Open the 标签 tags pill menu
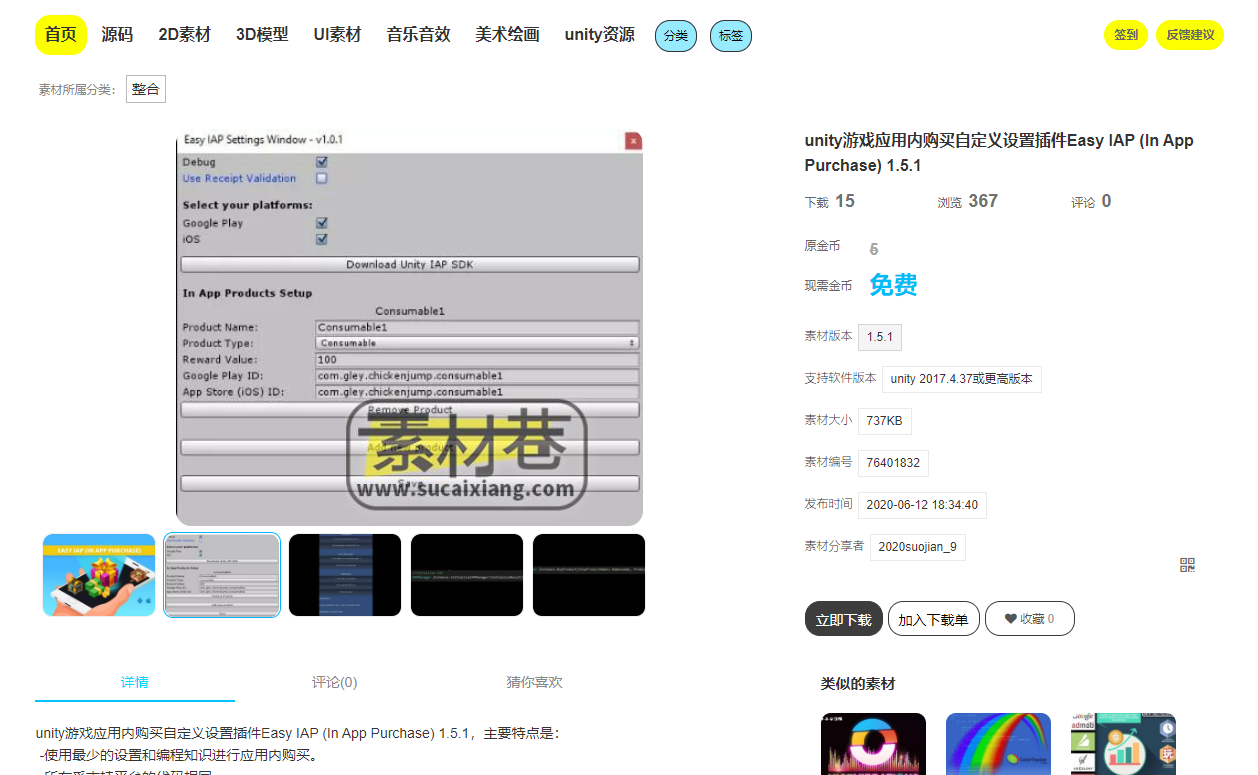The height and width of the screenshot is (775, 1258). 731,36
